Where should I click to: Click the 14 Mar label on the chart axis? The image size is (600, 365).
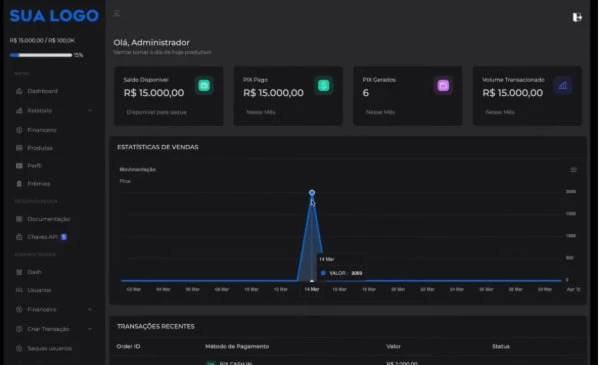[311, 289]
